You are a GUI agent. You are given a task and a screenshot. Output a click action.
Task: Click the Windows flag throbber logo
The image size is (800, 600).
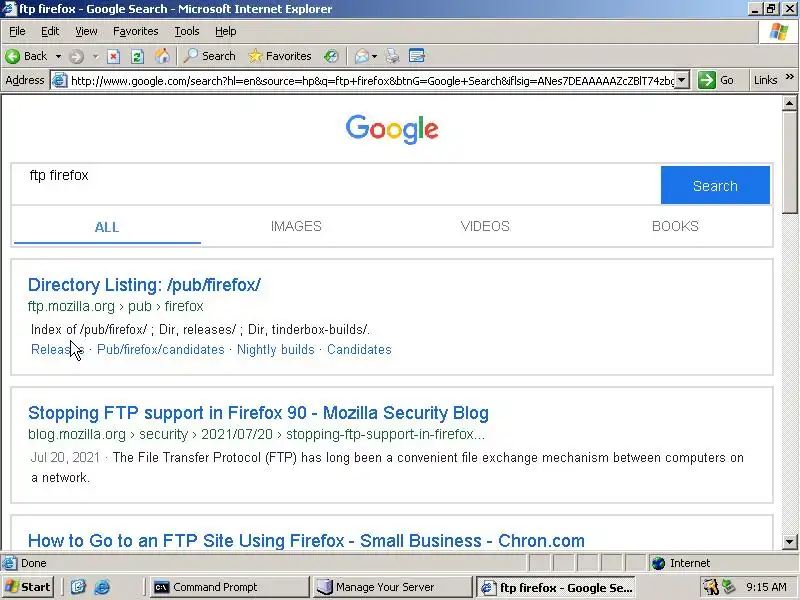779,32
